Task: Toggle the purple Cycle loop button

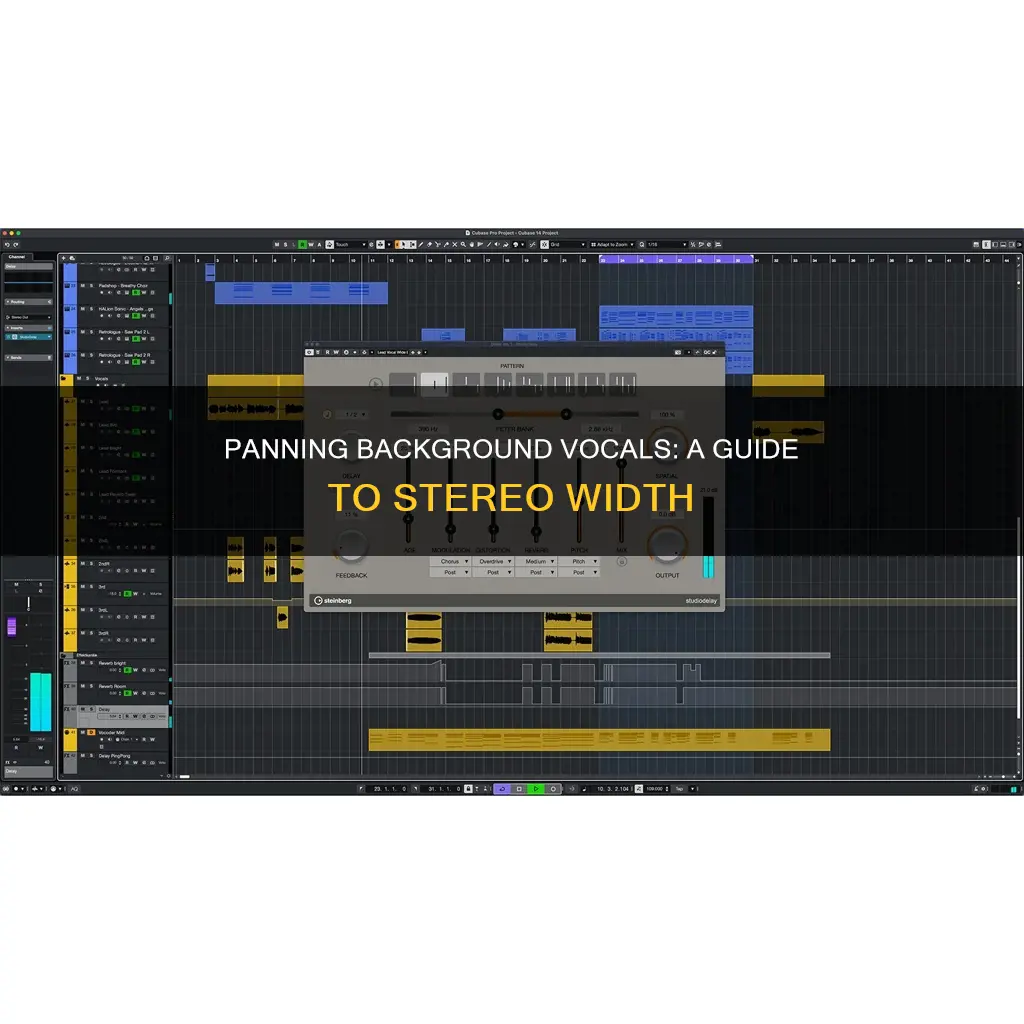Action: [x=502, y=789]
